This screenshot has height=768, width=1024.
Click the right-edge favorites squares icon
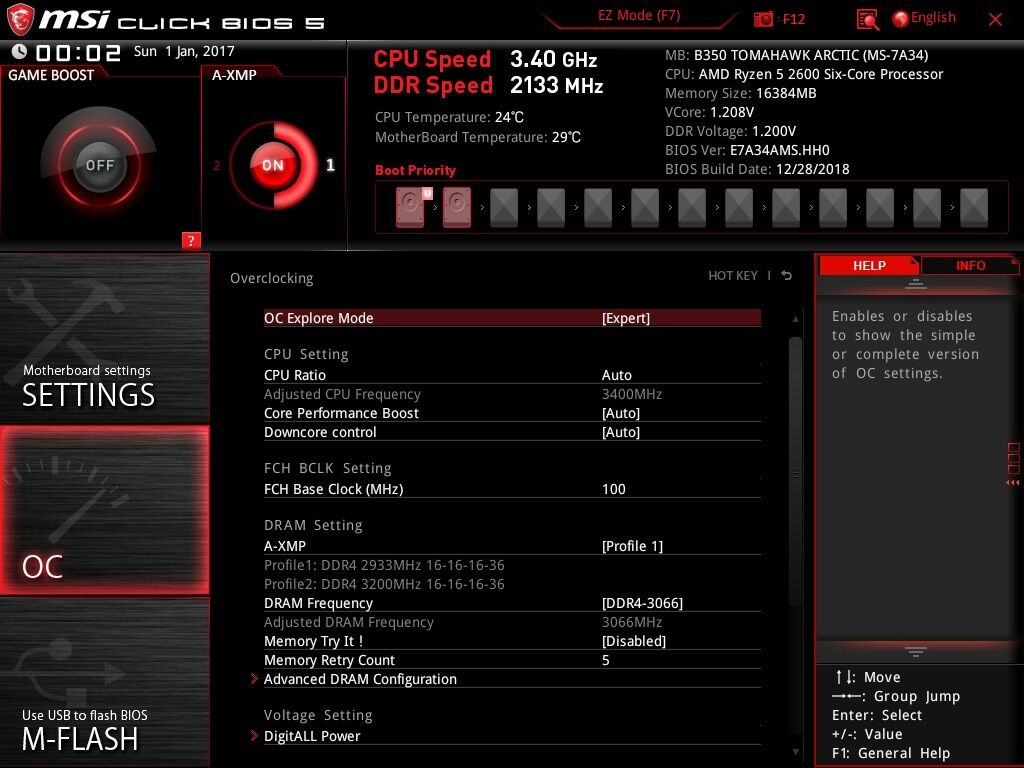(x=1014, y=458)
